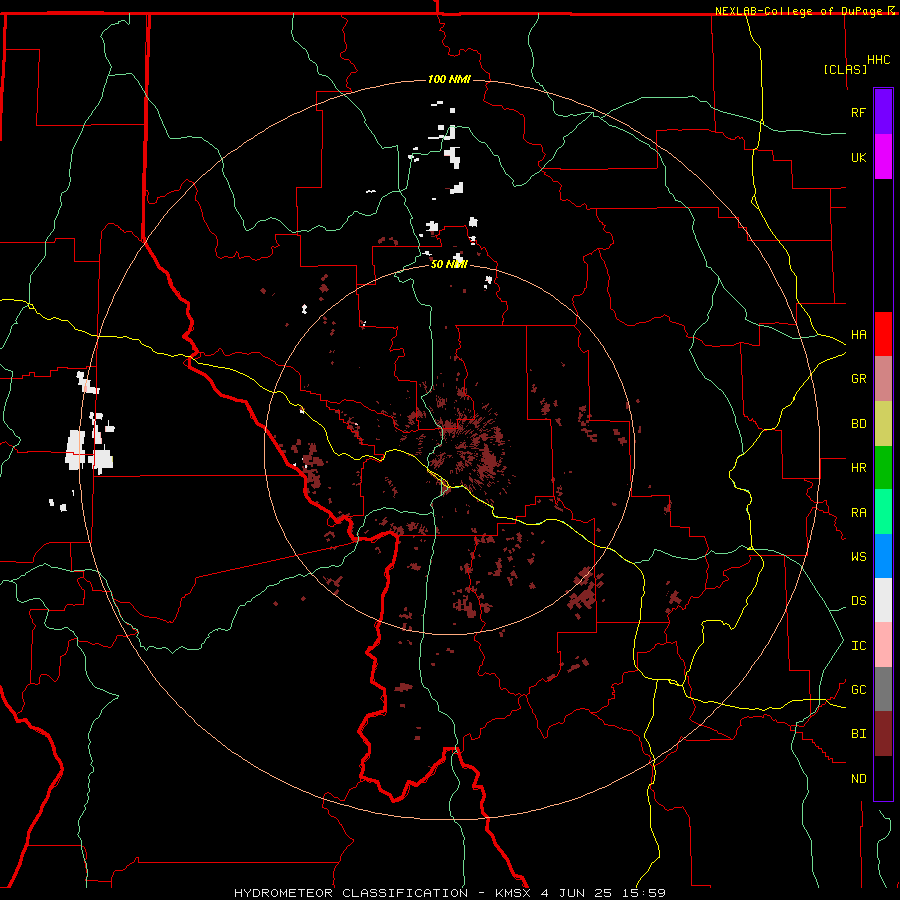Screen dimensions: 900x900
Task: Click the ND legend label
Action: click(x=858, y=779)
